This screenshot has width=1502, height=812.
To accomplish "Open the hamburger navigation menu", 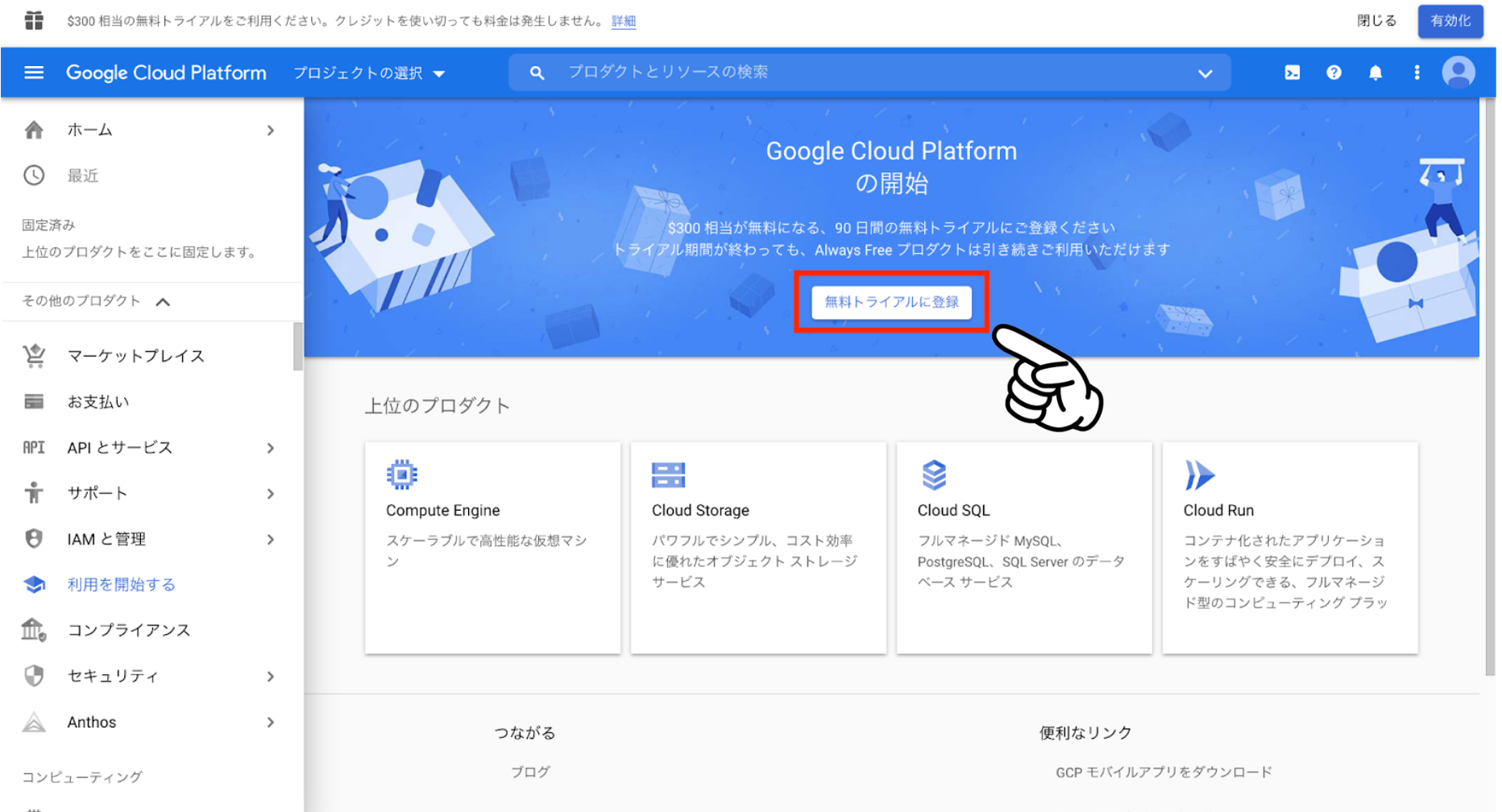I will (34, 72).
